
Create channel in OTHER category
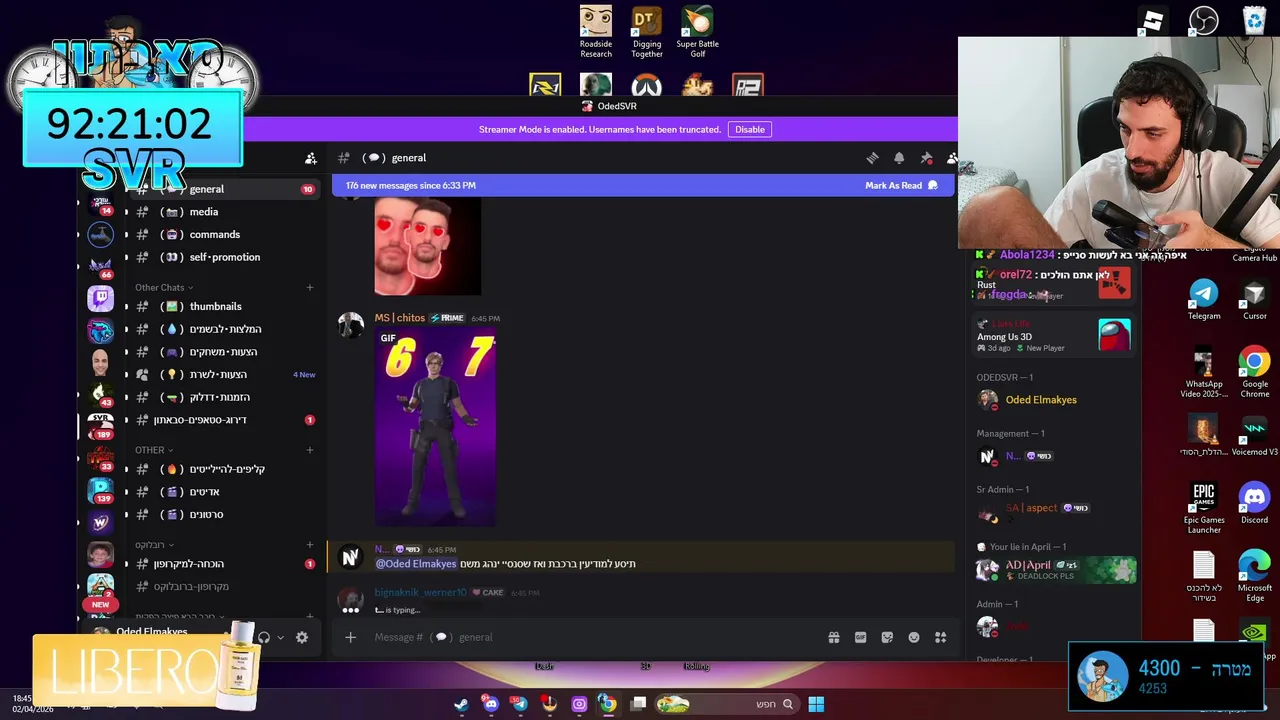309,450
